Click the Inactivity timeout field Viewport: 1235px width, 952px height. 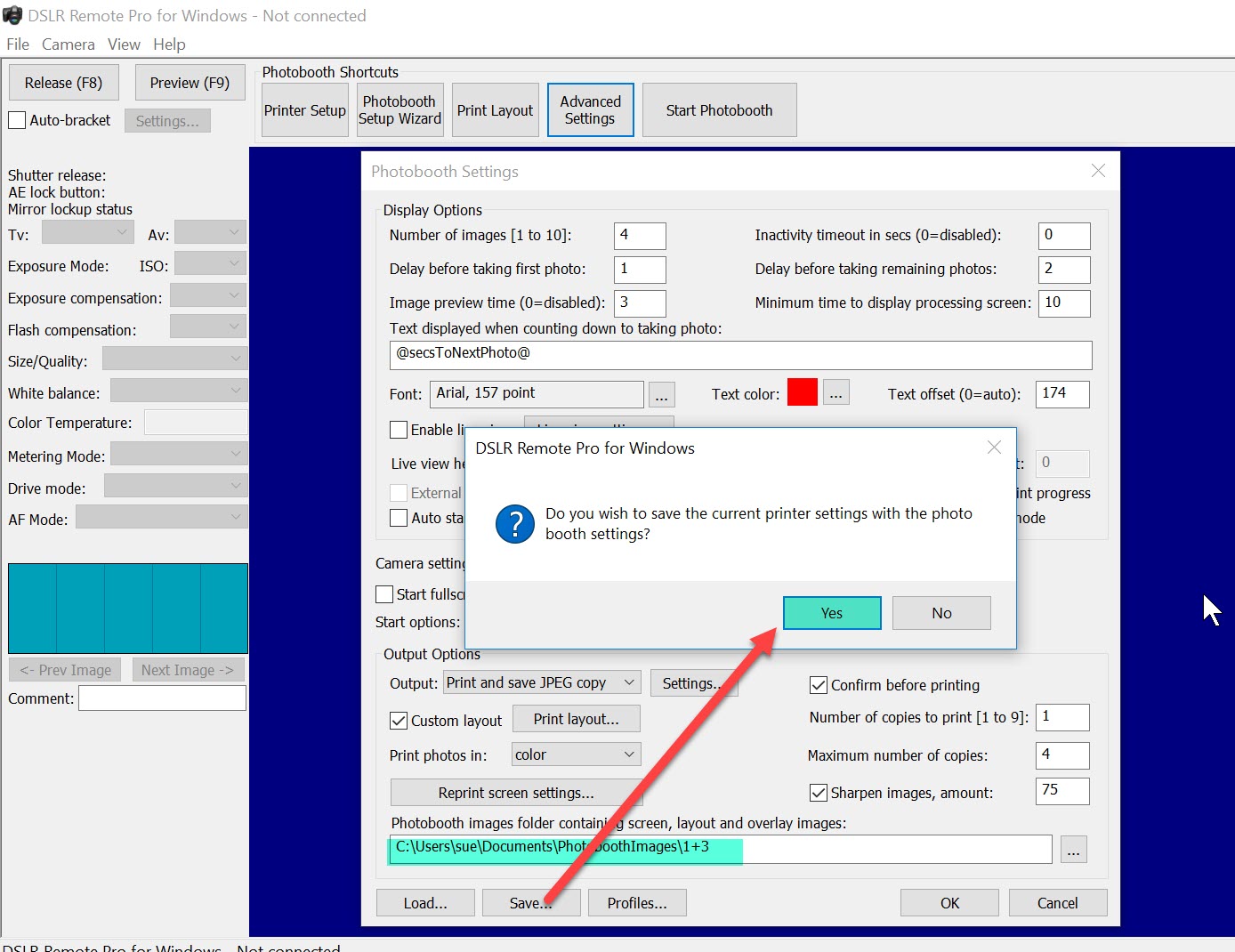click(1064, 236)
